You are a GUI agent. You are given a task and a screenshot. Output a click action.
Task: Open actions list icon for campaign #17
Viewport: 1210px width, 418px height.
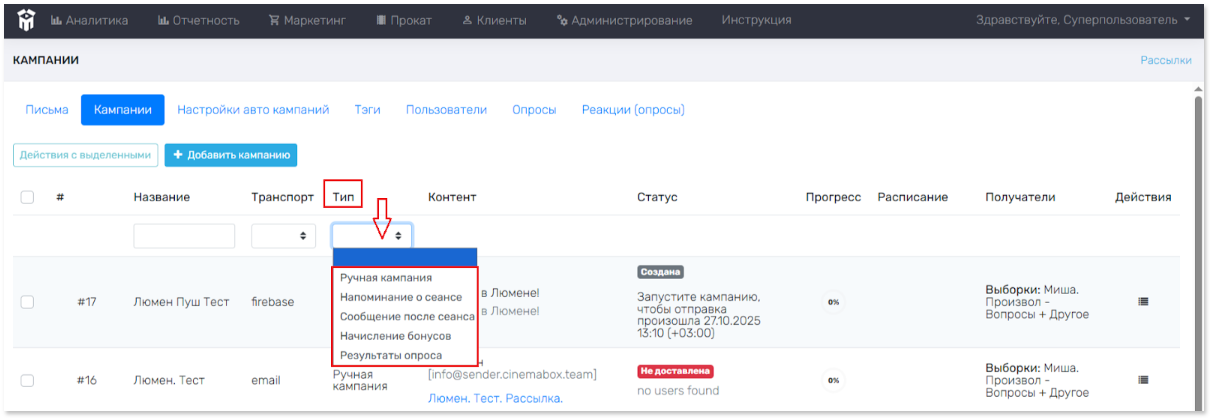(1143, 301)
